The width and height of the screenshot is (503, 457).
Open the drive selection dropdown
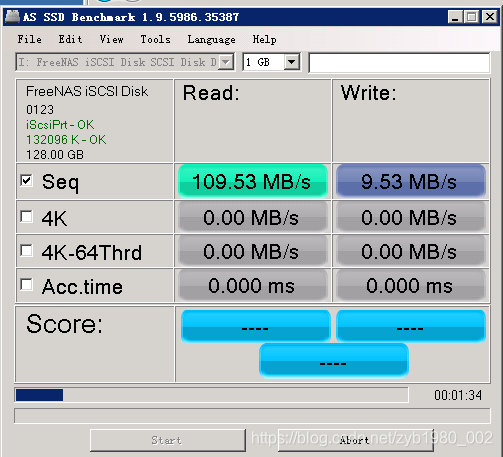click(x=125, y=62)
